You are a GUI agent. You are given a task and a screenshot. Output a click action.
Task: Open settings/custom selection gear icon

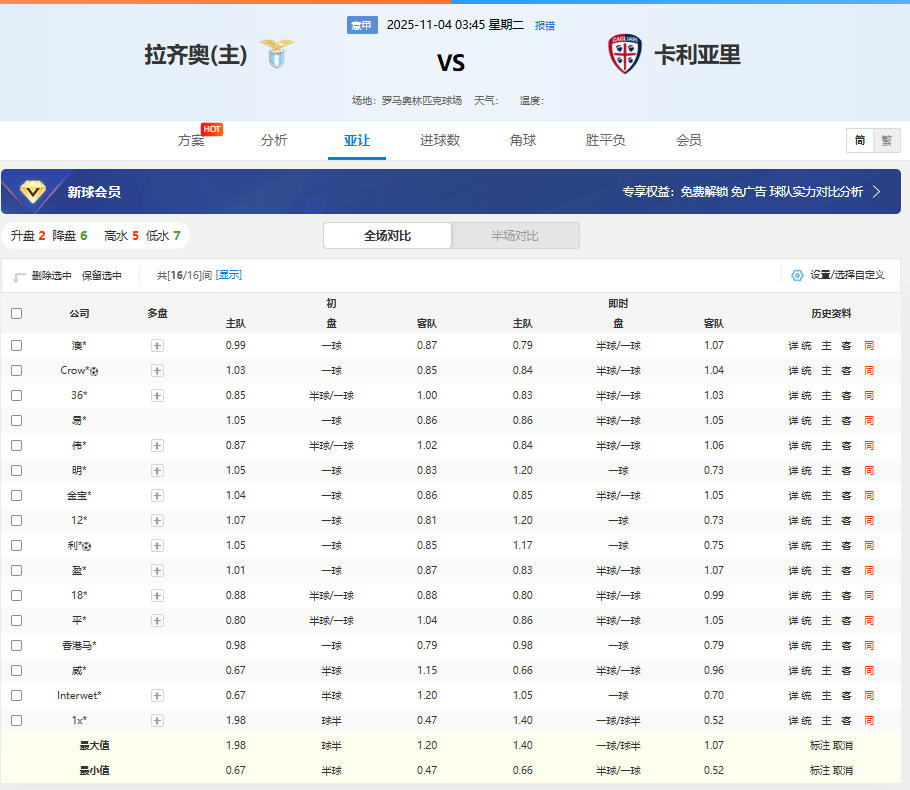pyautogui.click(x=797, y=275)
